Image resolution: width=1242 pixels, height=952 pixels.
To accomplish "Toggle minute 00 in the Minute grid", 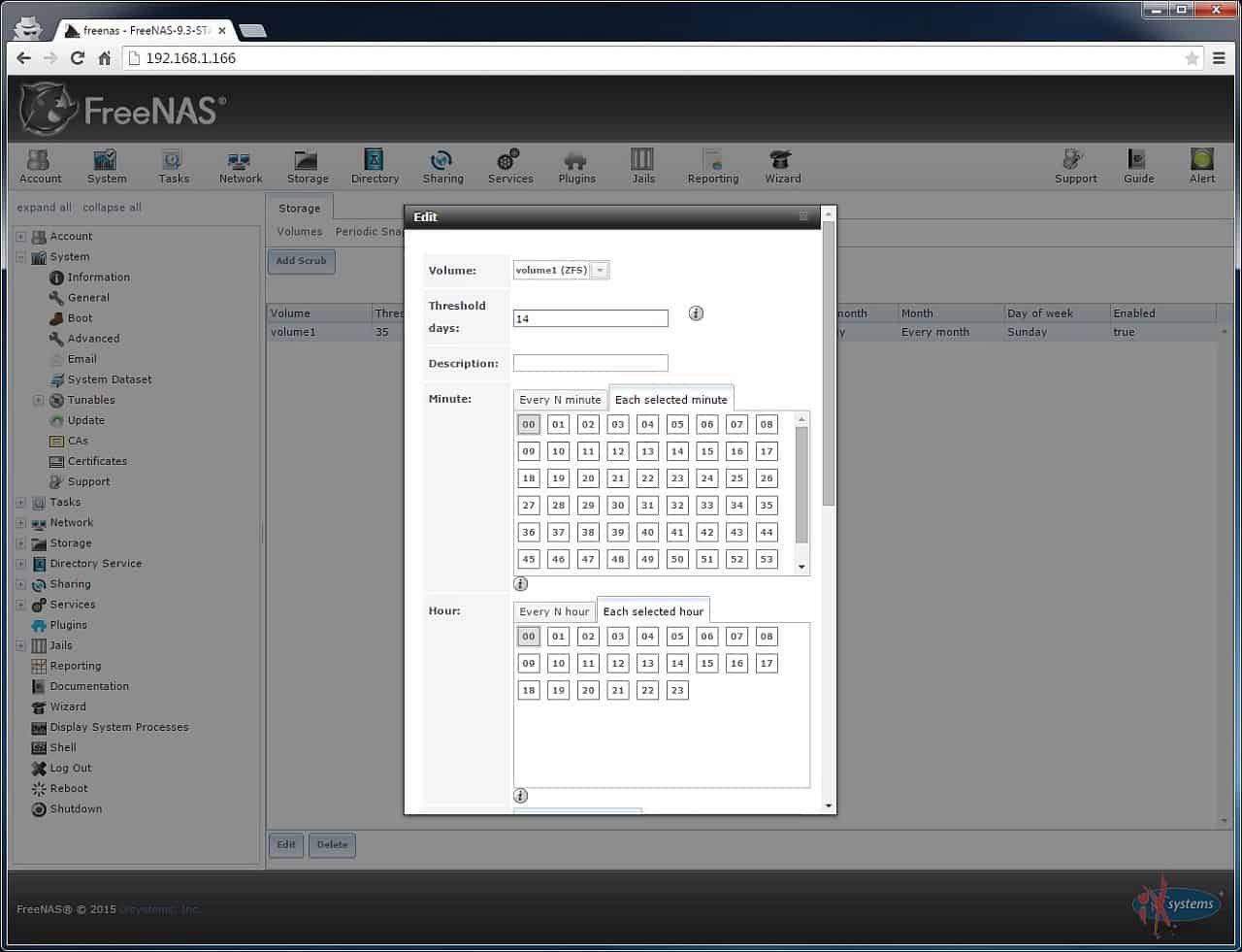I will point(529,424).
